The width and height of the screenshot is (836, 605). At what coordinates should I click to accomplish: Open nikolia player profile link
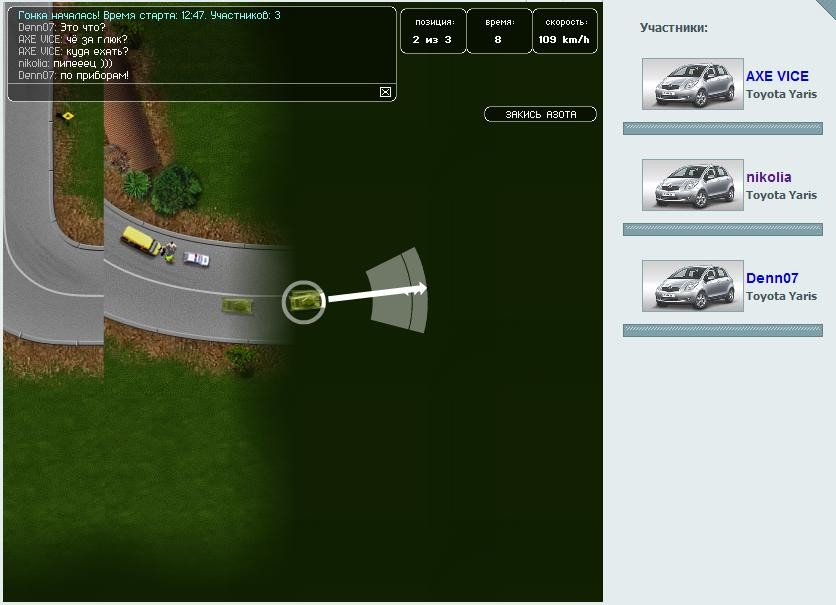[768, 177]
